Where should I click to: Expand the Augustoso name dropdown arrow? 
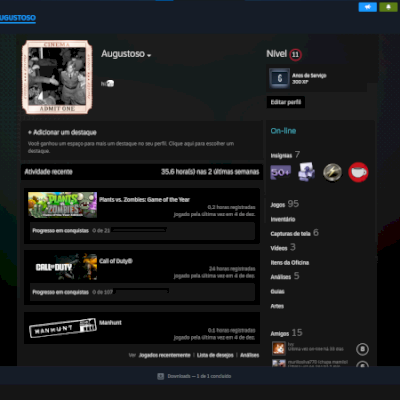click(149, 55)
